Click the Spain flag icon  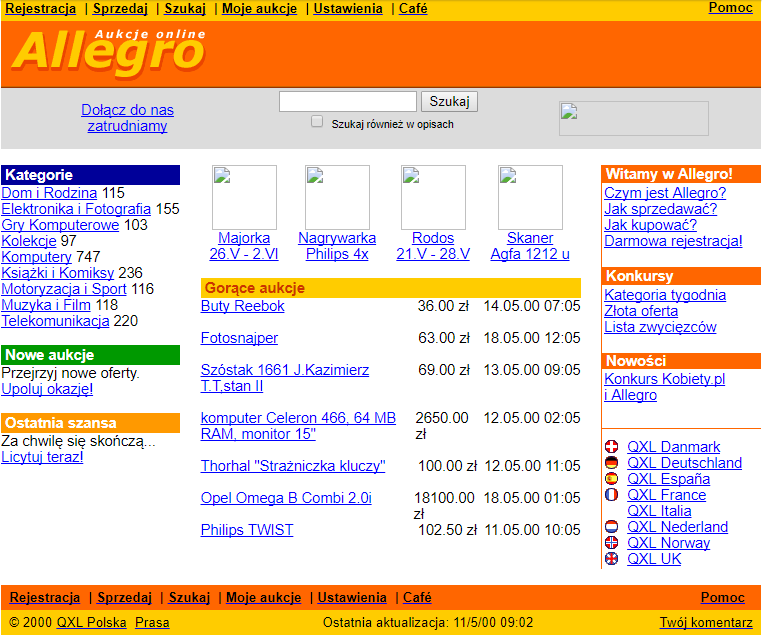(611, 479)
